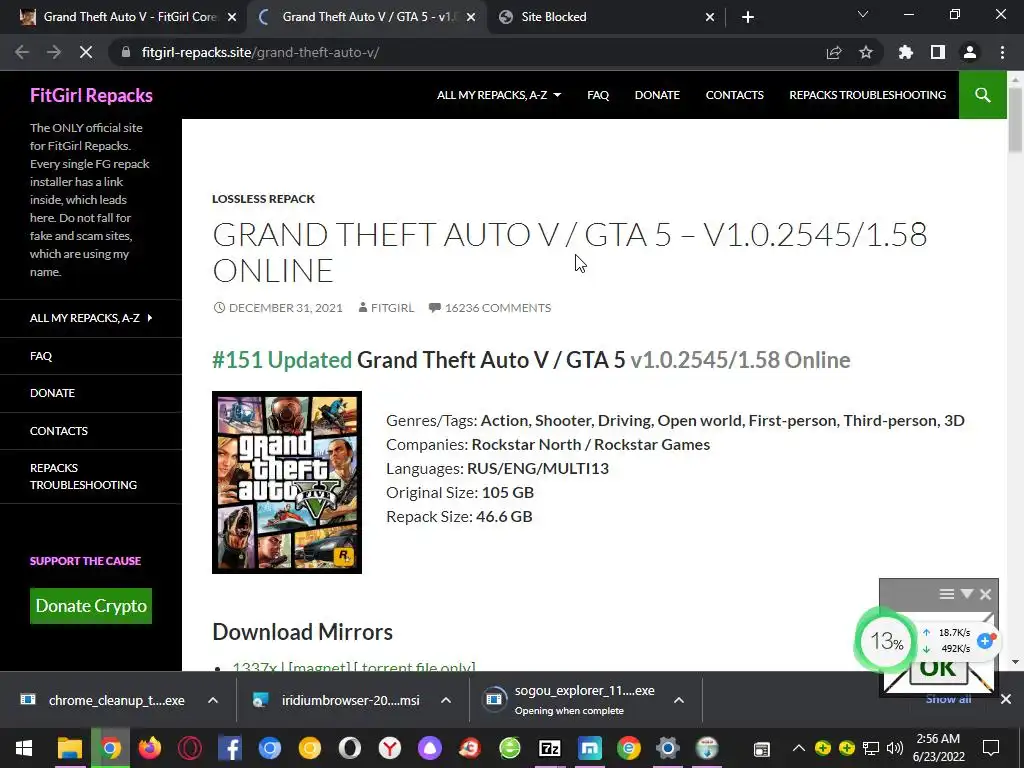Open the Chrome three-dot menu
Image resolution: width=1024 pixels, height=768 pixels.
[1002, 52]
